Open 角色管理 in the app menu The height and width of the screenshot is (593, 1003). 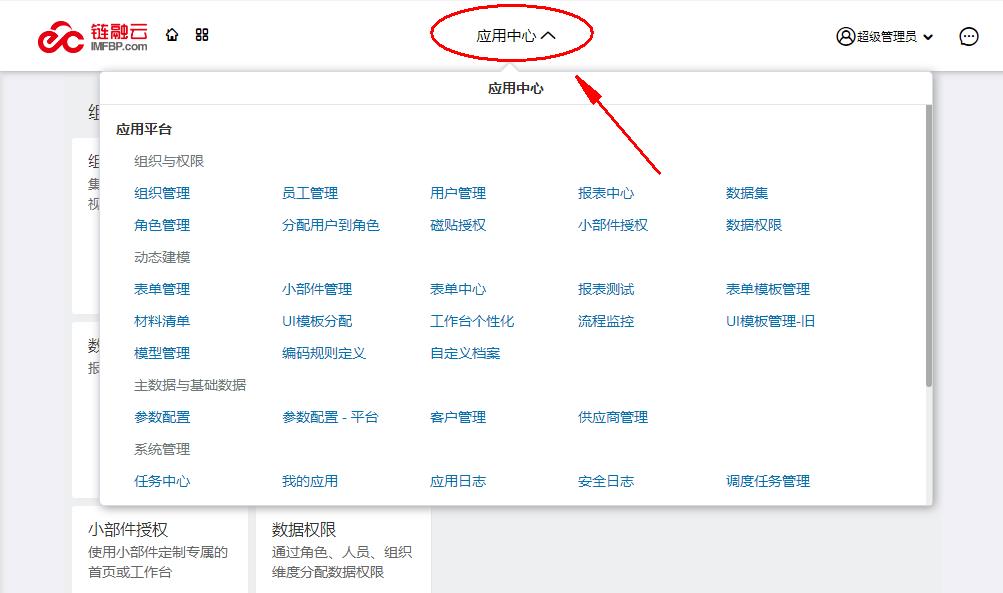[160, 225]
